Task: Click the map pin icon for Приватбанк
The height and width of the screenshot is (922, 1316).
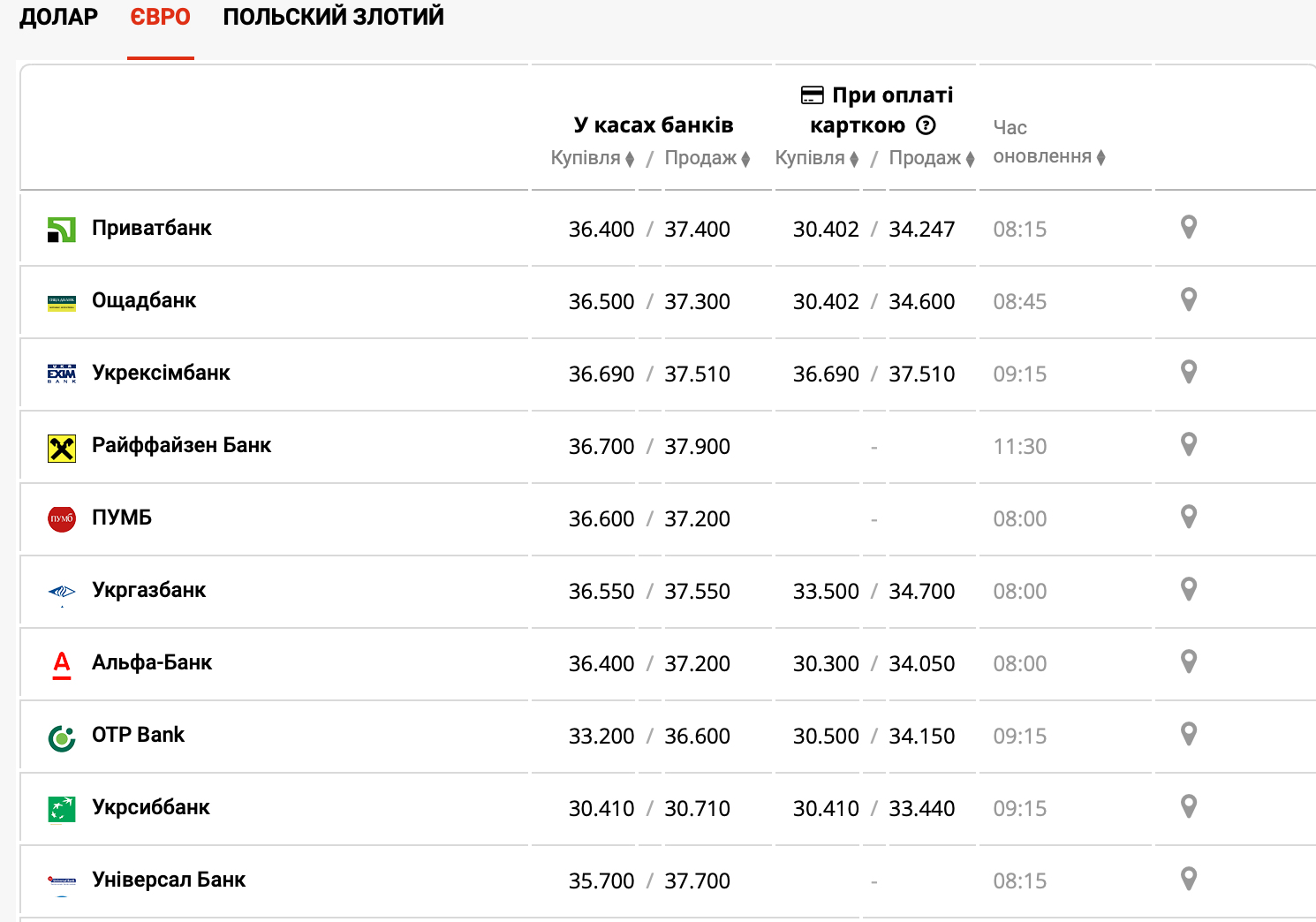Action: click(1189, 228)
